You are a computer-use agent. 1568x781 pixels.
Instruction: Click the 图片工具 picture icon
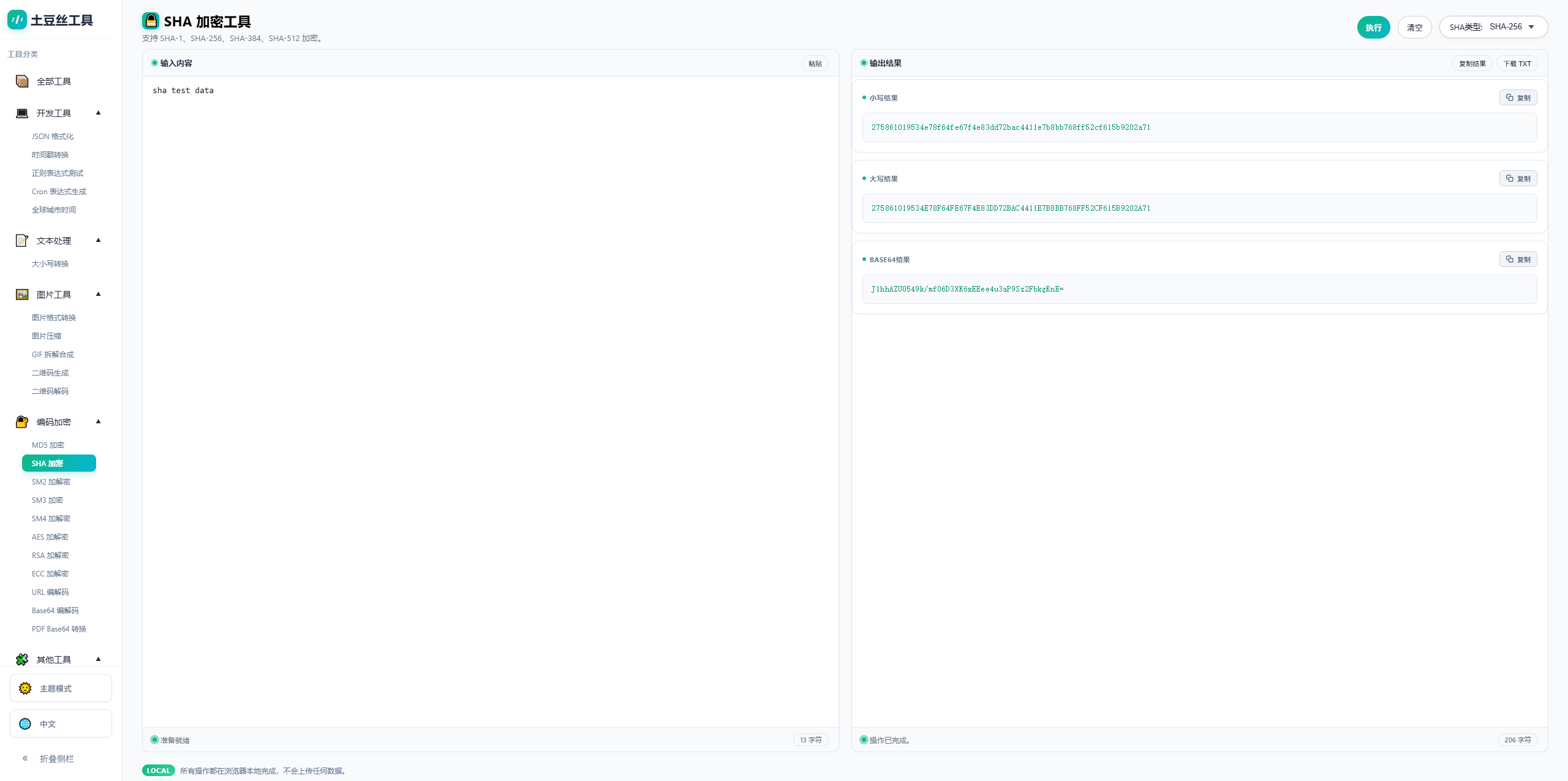[22, 295]
